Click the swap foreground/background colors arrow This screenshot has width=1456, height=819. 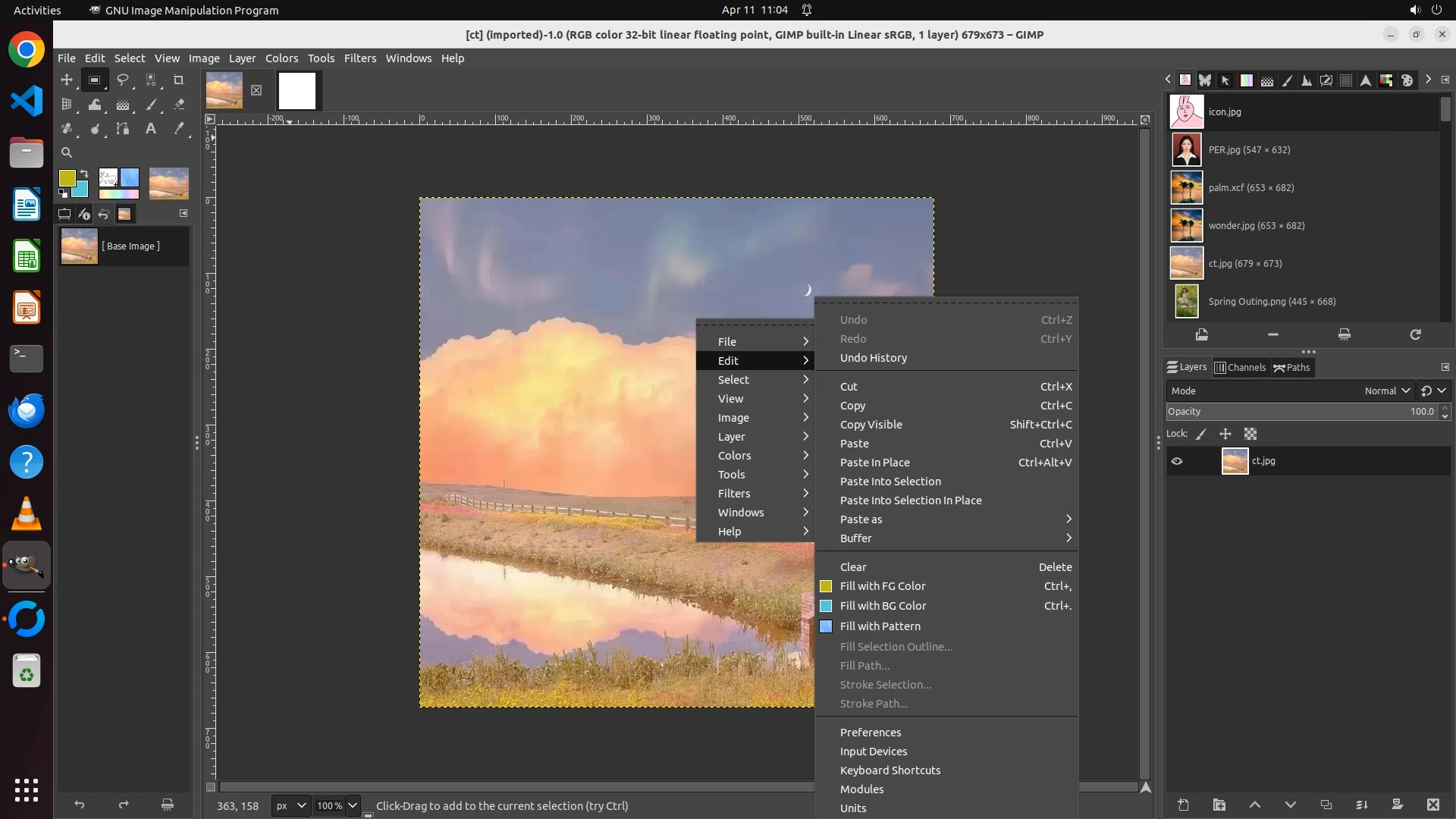point(84,174)
